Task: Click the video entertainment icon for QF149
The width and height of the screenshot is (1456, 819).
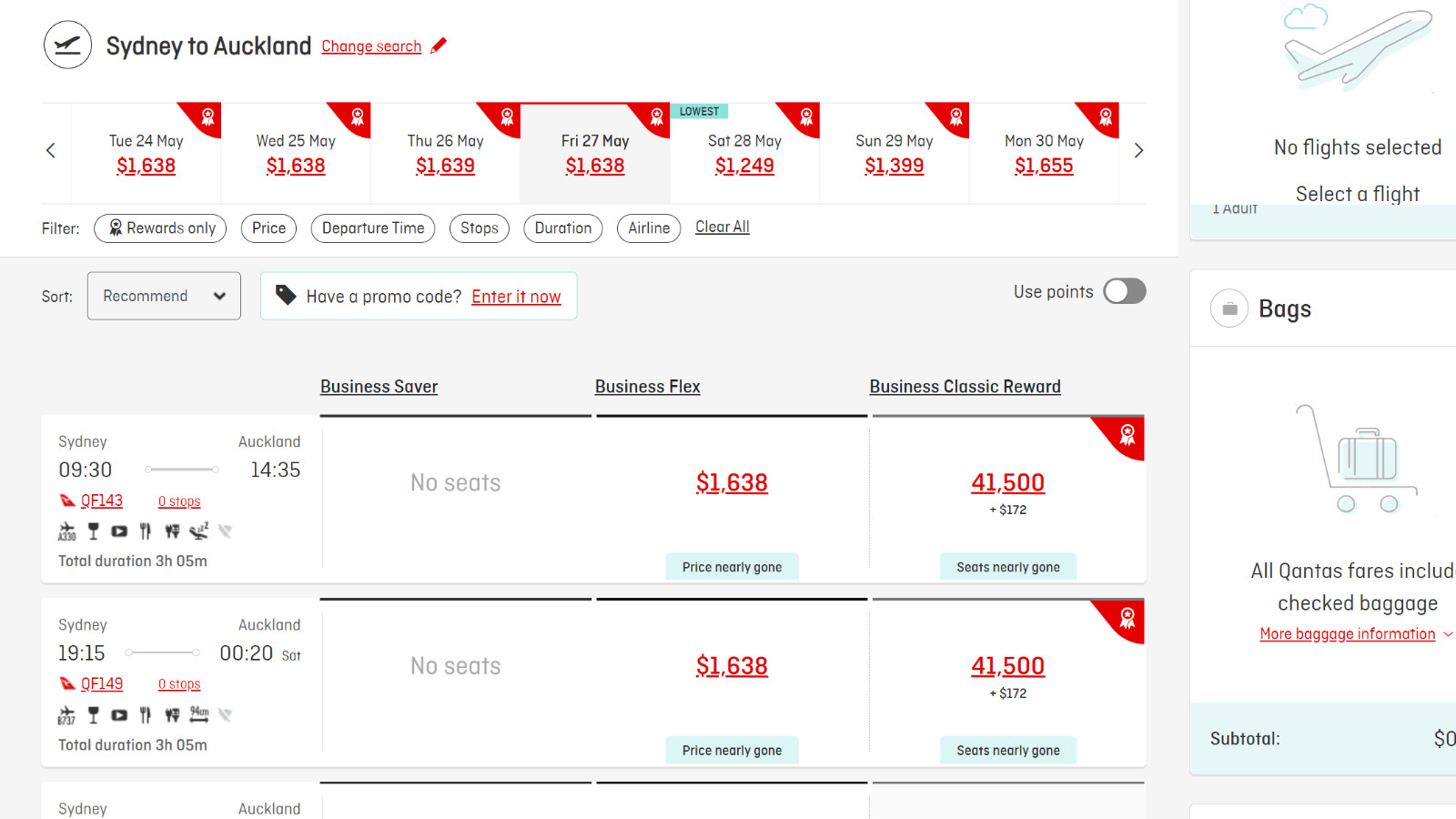Action: click(x=119, y=715)
